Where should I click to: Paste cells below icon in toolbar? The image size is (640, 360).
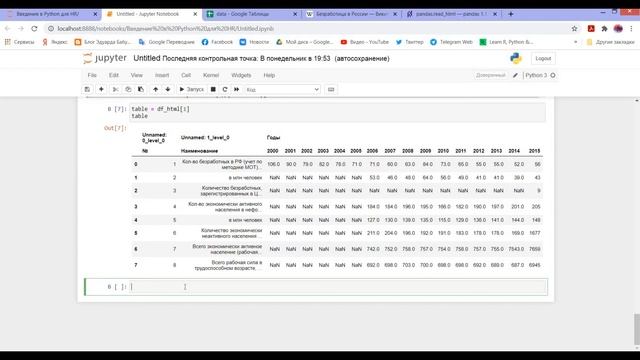pyautogui.click(x=141, y=89)
